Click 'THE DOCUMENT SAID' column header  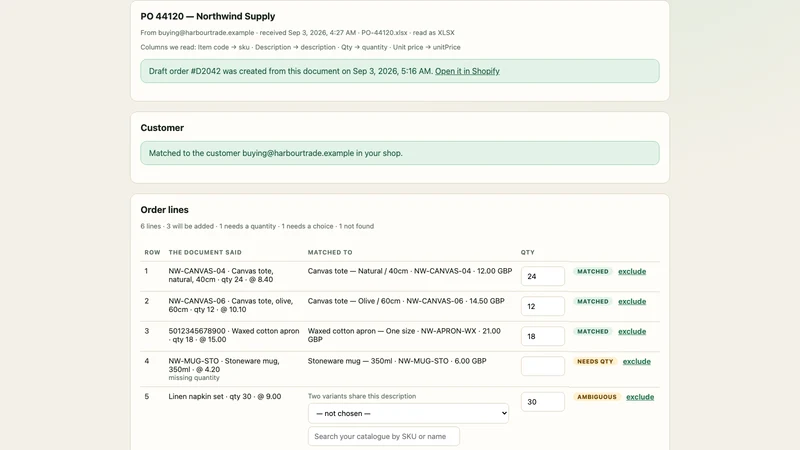click(205, 253)
